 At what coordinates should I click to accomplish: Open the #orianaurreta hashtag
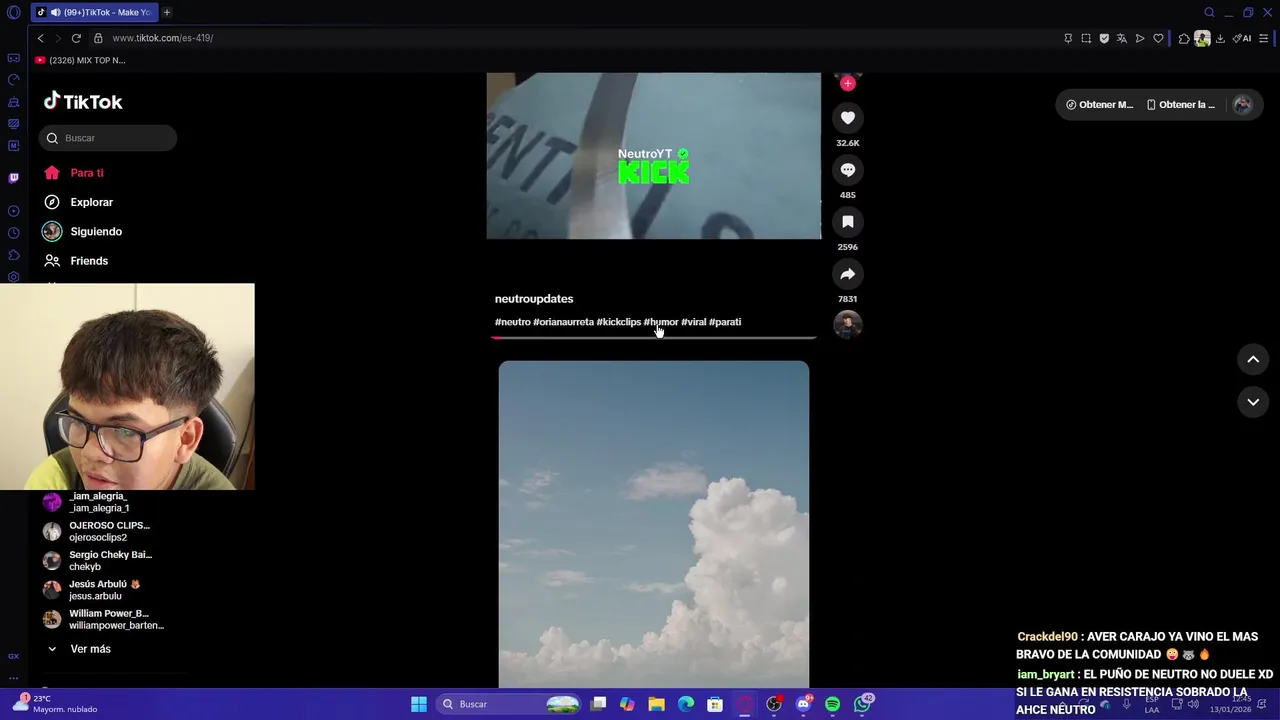click(563, 322)
